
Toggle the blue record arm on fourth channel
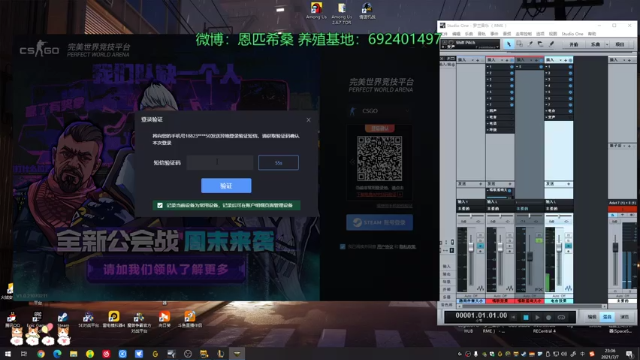pyautogui.click(x=568, y=247)
